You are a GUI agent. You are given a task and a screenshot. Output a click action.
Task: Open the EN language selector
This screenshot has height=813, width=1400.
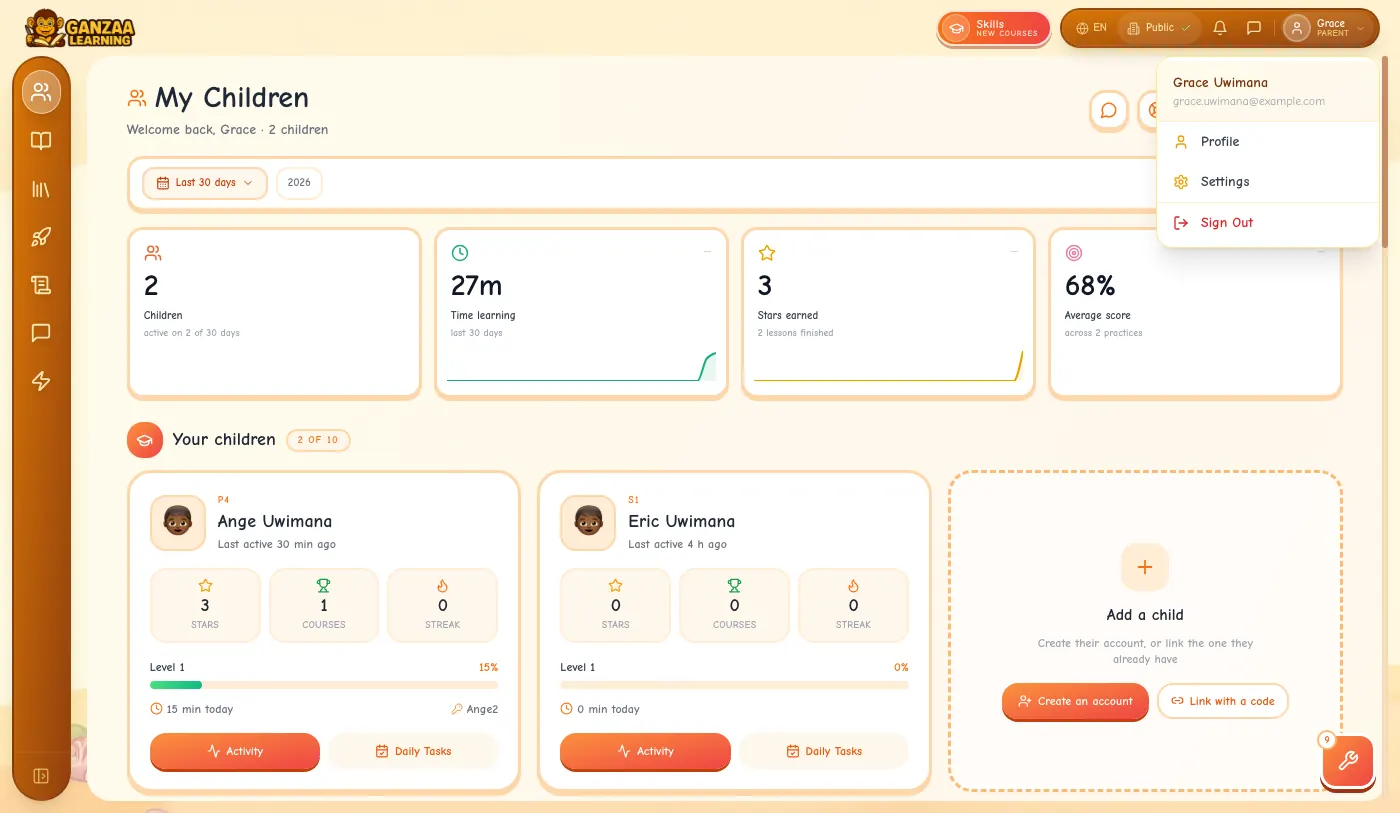[1091, 28]
